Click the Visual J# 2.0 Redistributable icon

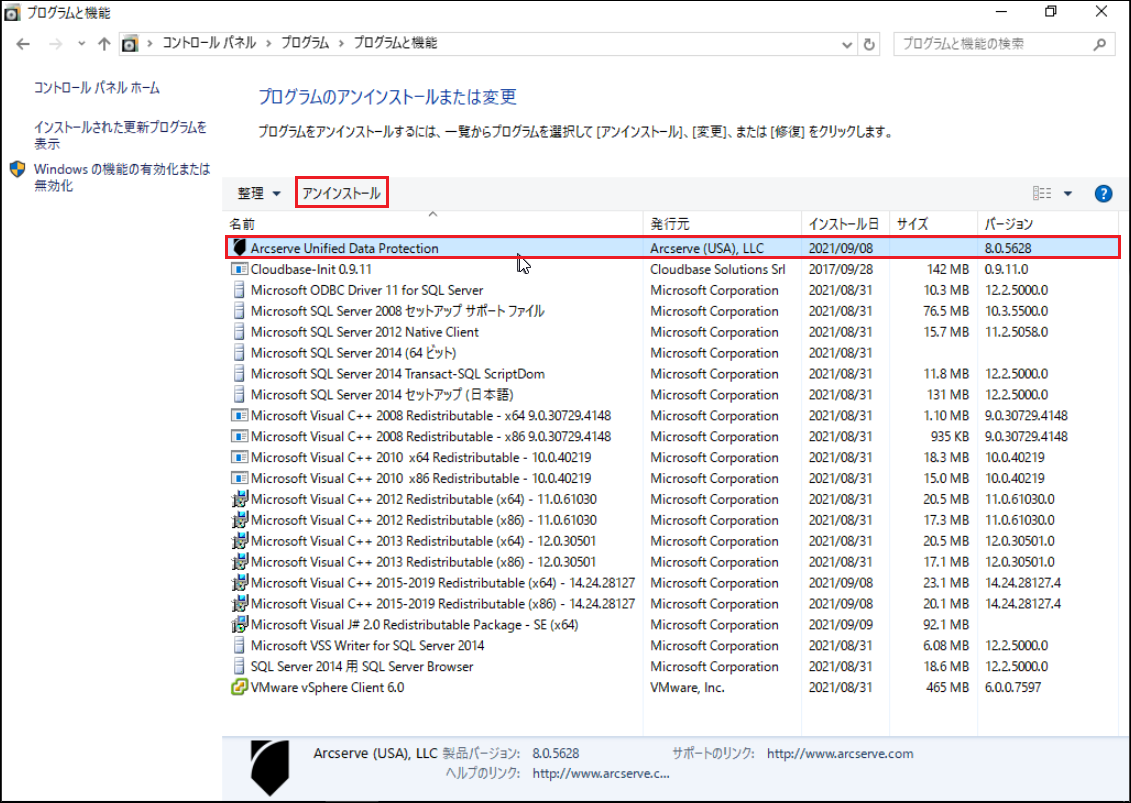(239, 624)
